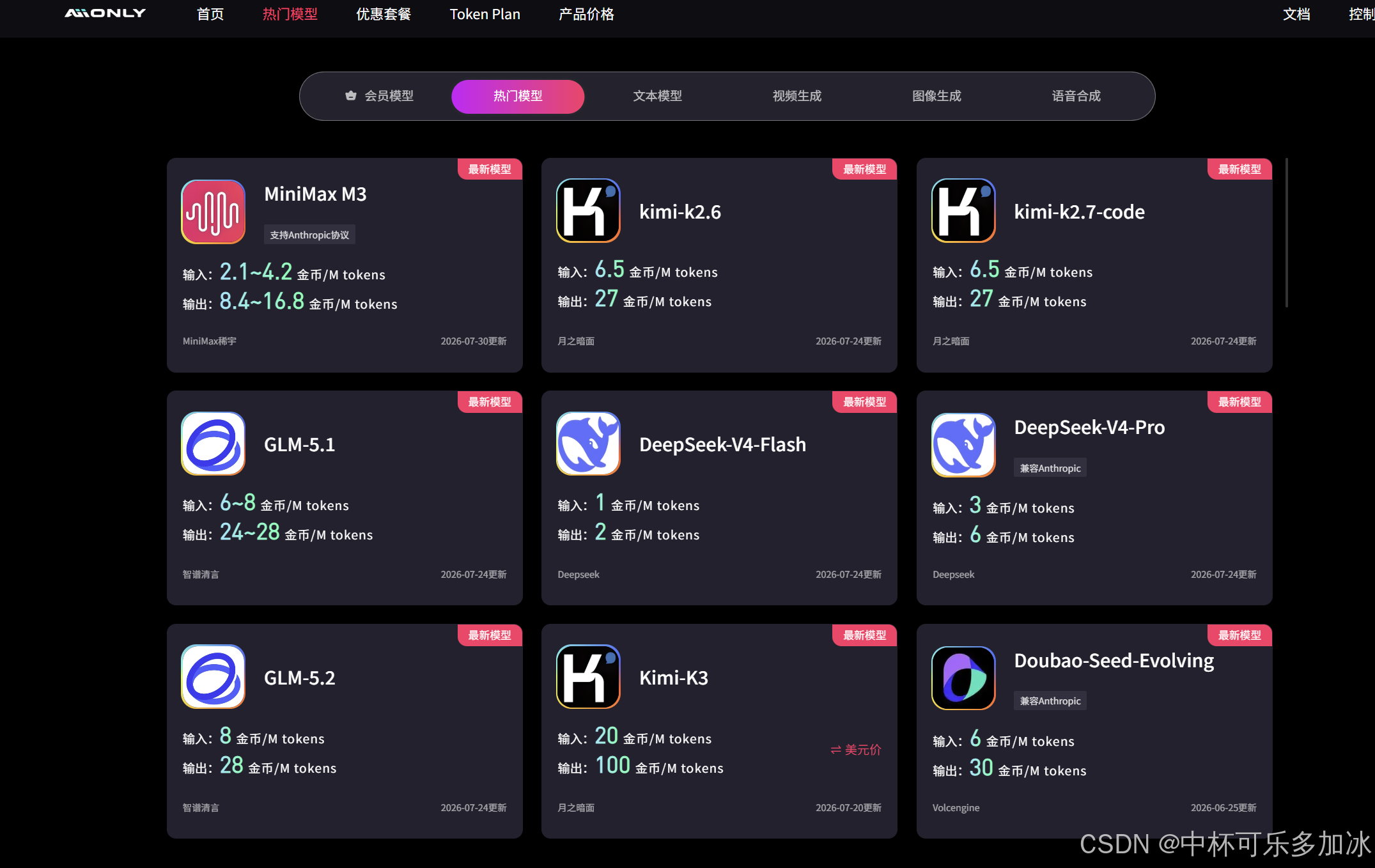Image resolution: width=1375 pixels, height=868 pixels.
Task: Click the page scrollbar beside the cards
Action: click(1286, 232)
